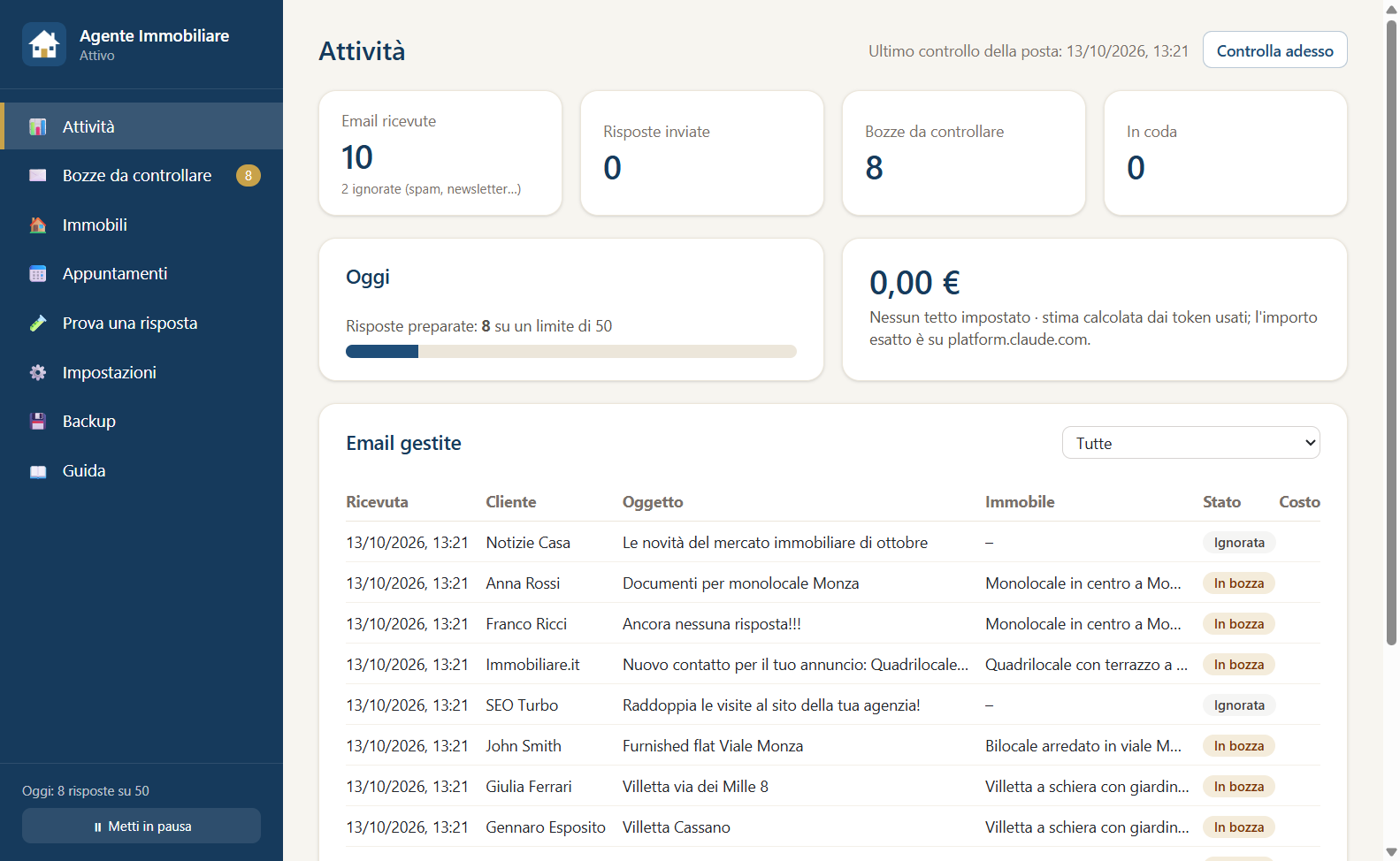The image size is (1400, 861).
Task: Open the Tutte filter dropdown
Action: (1190, 443)
